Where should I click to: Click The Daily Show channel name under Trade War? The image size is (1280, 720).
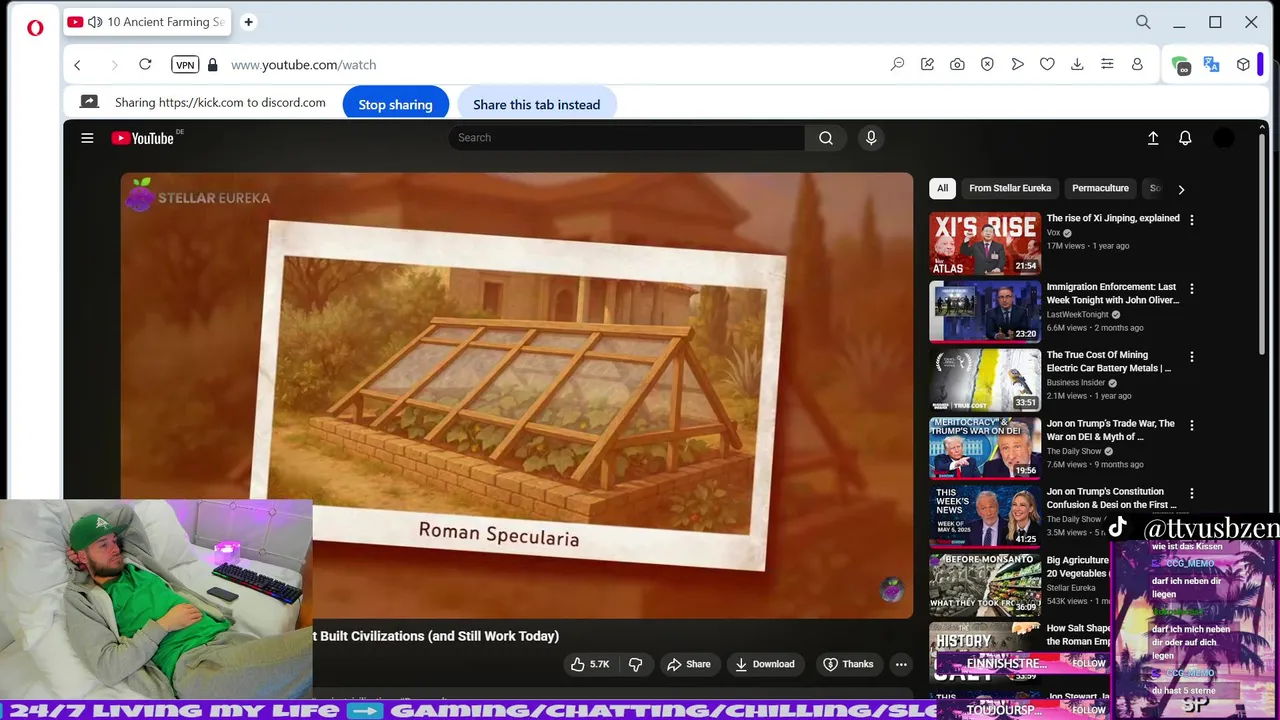point(1074,451)
